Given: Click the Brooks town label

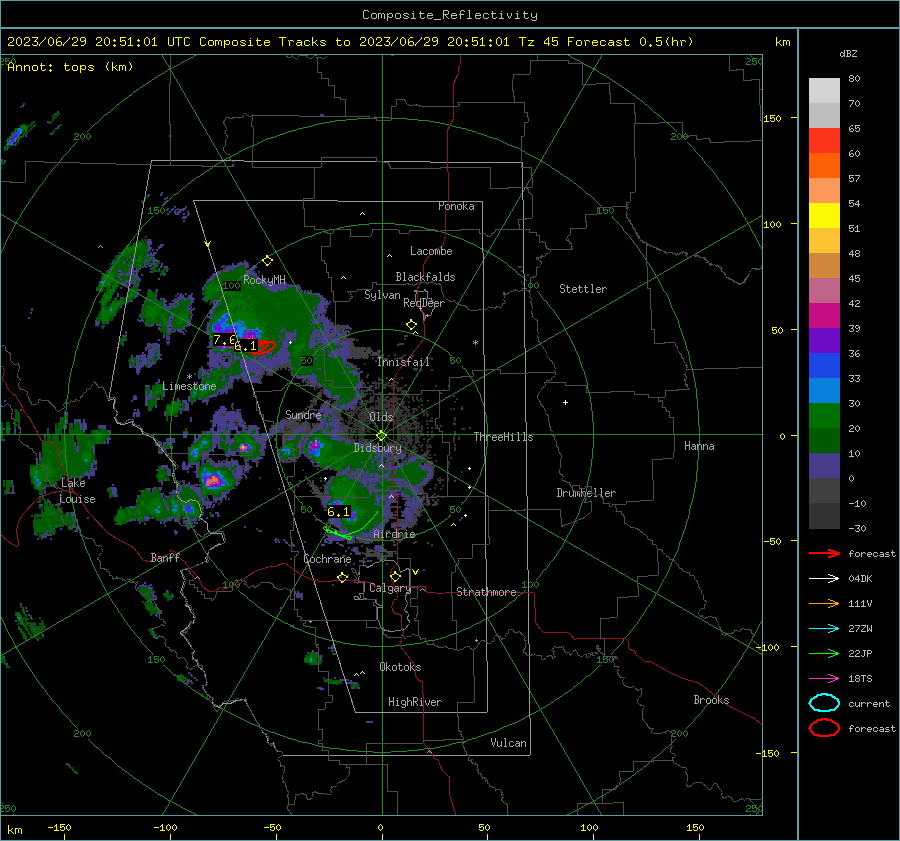Looking at the screenshot, I should pyautogui.click(x=711, y=700).
